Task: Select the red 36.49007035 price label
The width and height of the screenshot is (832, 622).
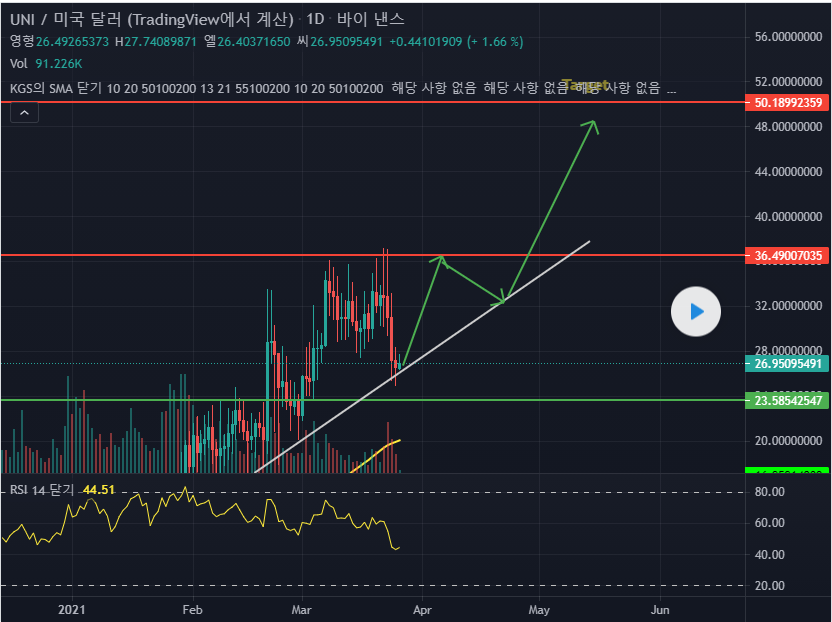Action: (x=788, y=256)
